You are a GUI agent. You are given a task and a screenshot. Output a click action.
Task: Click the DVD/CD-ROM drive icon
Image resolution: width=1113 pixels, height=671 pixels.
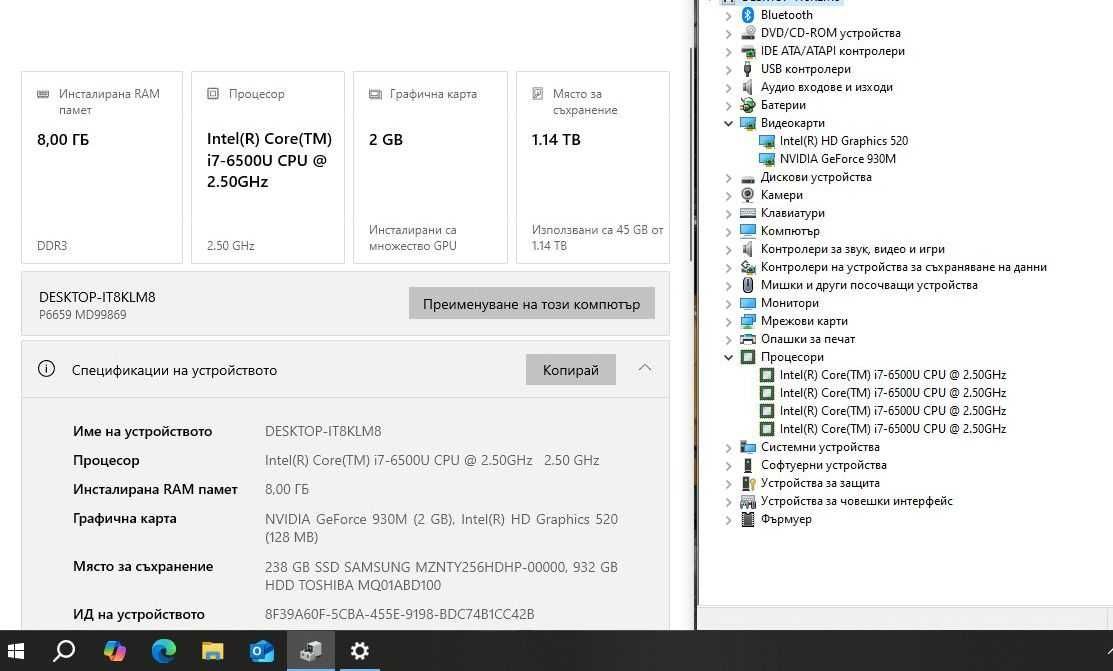[x=747, y=33]
